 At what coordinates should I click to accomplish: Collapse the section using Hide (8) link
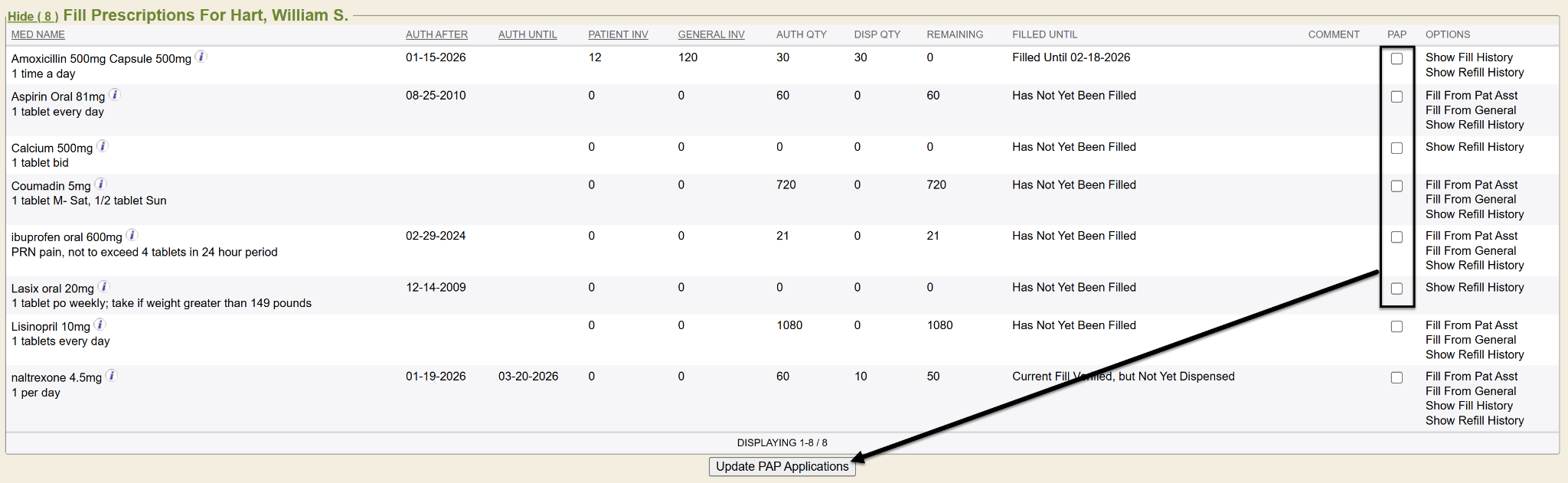click(x=33, y=16)
